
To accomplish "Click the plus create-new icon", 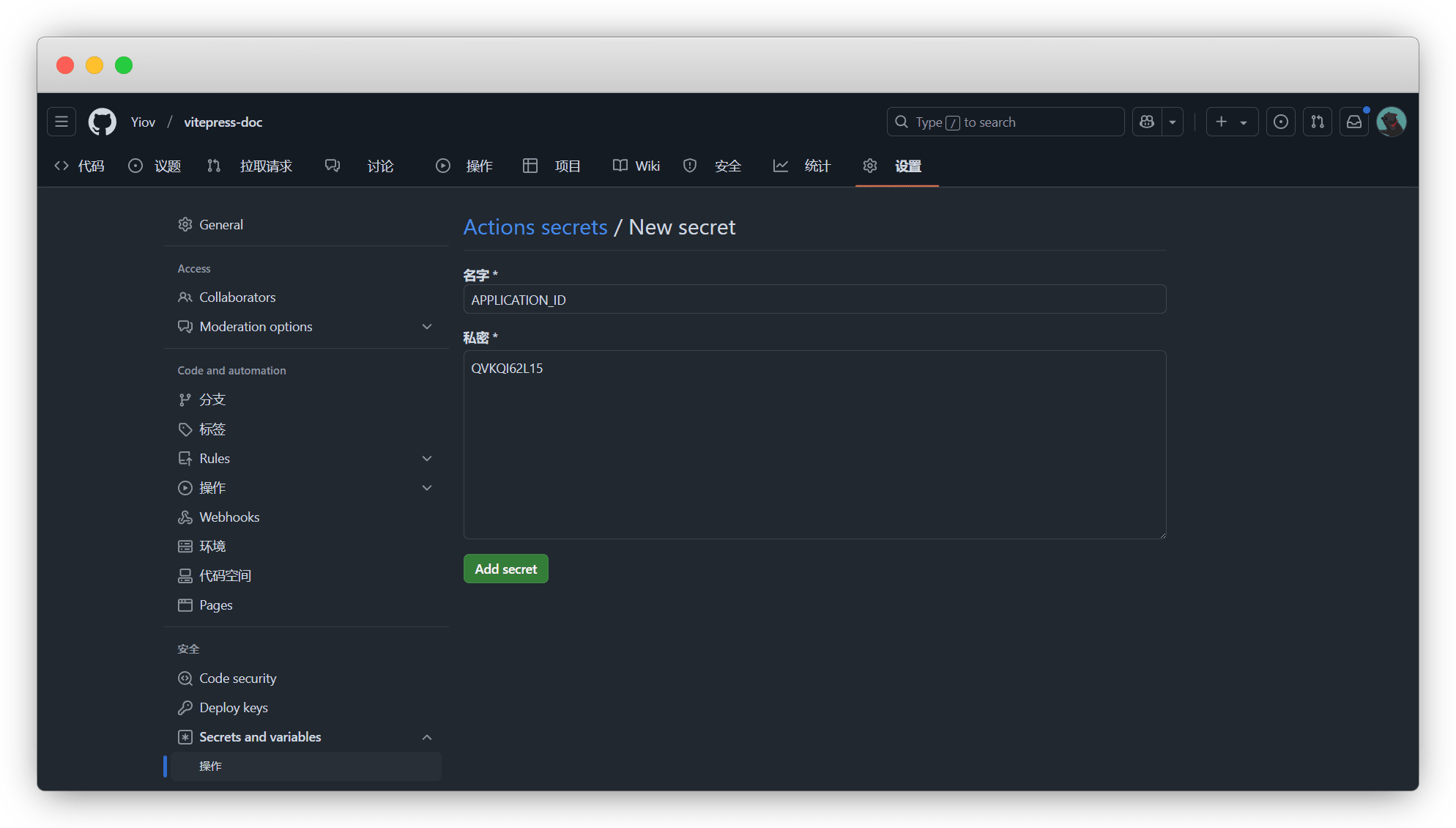I will 1222,122.
